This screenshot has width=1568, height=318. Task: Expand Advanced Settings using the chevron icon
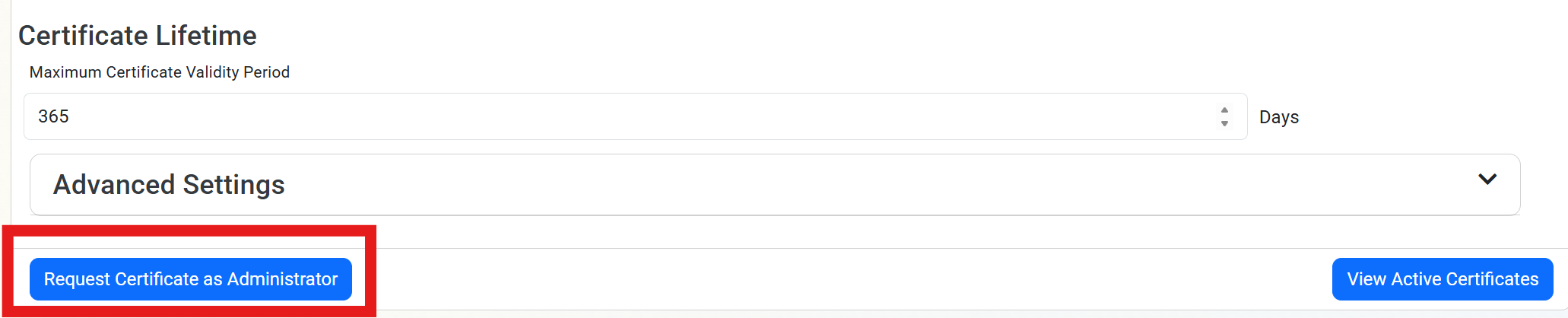(x=1487, y=180)
